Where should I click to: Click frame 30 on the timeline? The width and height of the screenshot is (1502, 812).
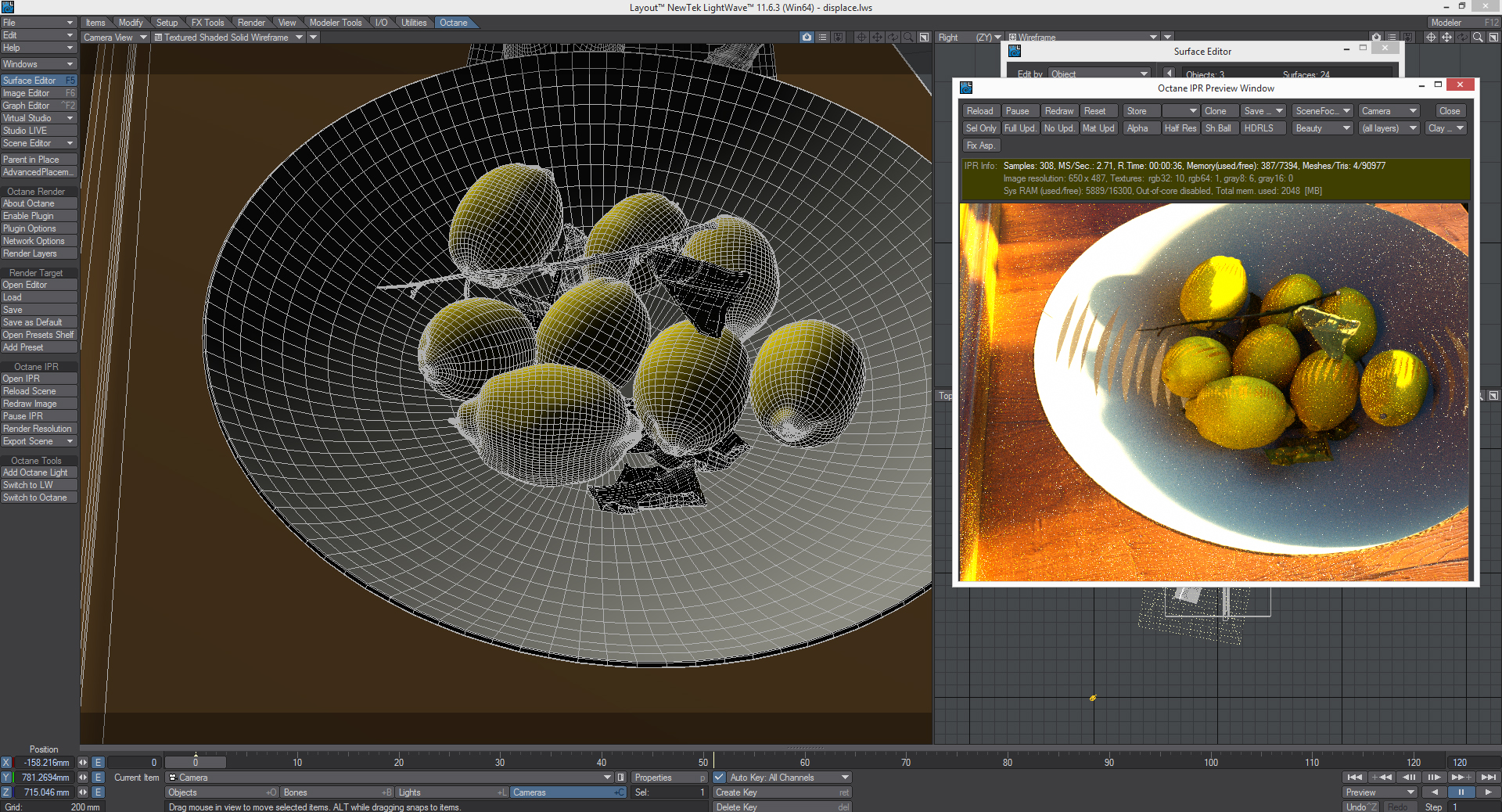click(500, 761)
